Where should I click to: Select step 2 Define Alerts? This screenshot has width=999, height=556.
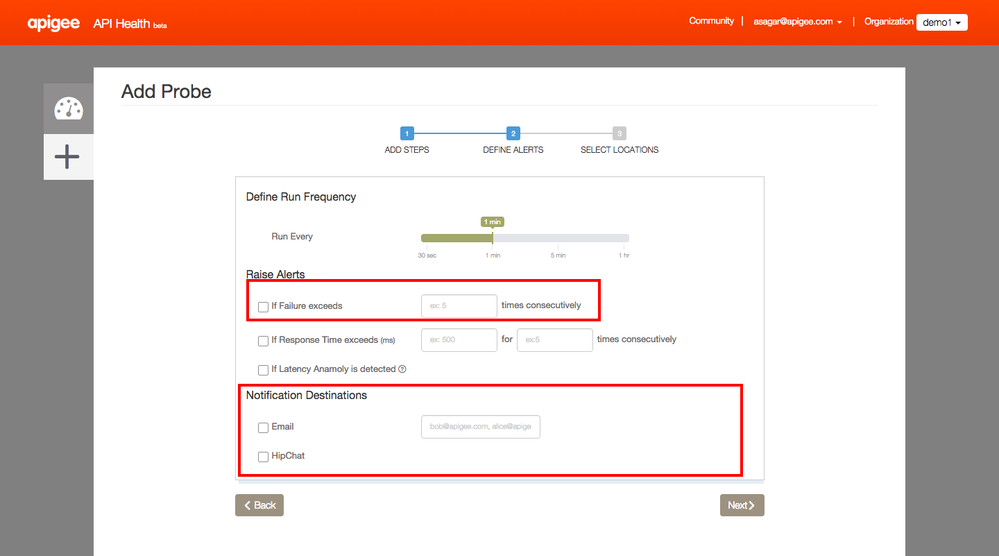coord(513,133)
